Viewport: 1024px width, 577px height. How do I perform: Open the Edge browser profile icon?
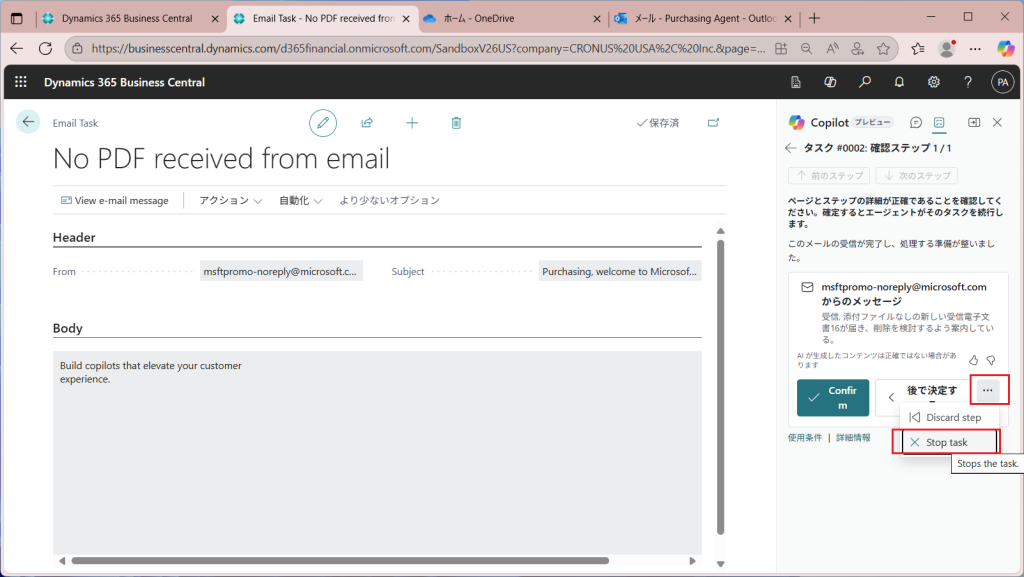(x=946, y=48)
